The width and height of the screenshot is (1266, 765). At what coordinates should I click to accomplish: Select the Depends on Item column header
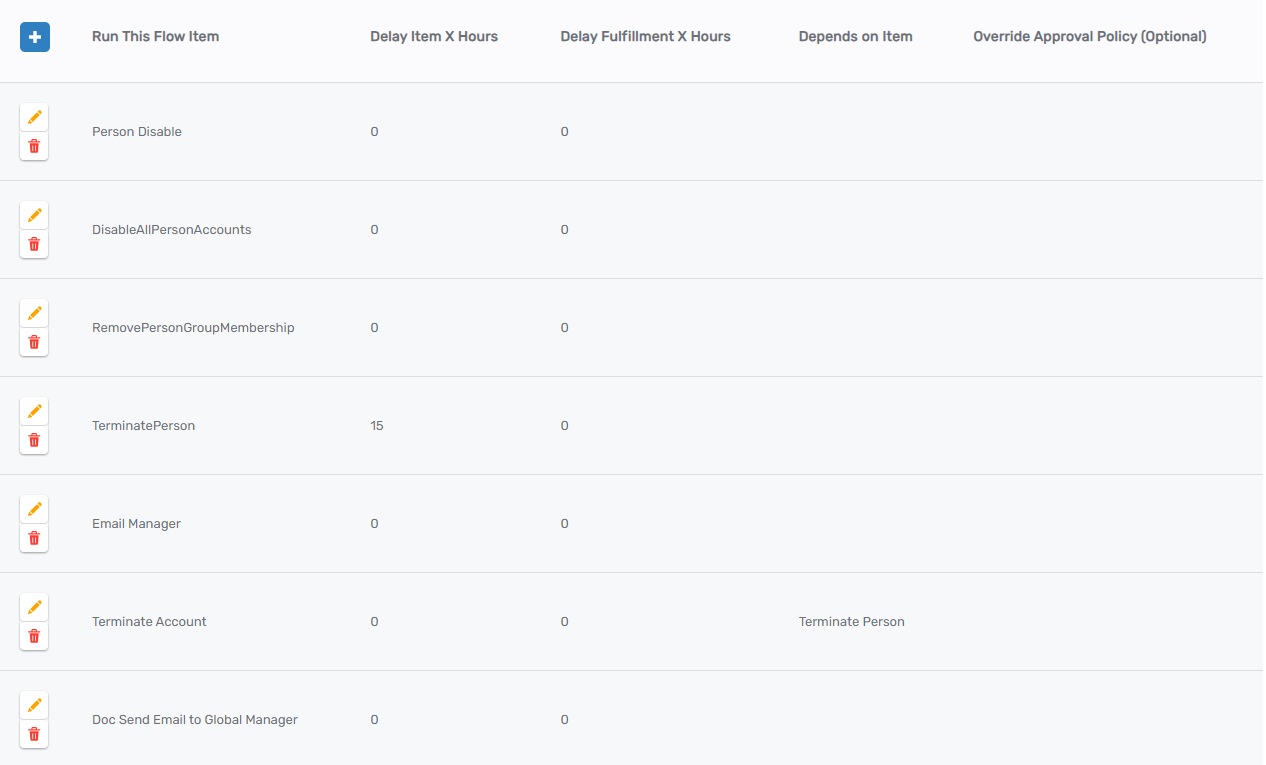[x=855, y=37]
